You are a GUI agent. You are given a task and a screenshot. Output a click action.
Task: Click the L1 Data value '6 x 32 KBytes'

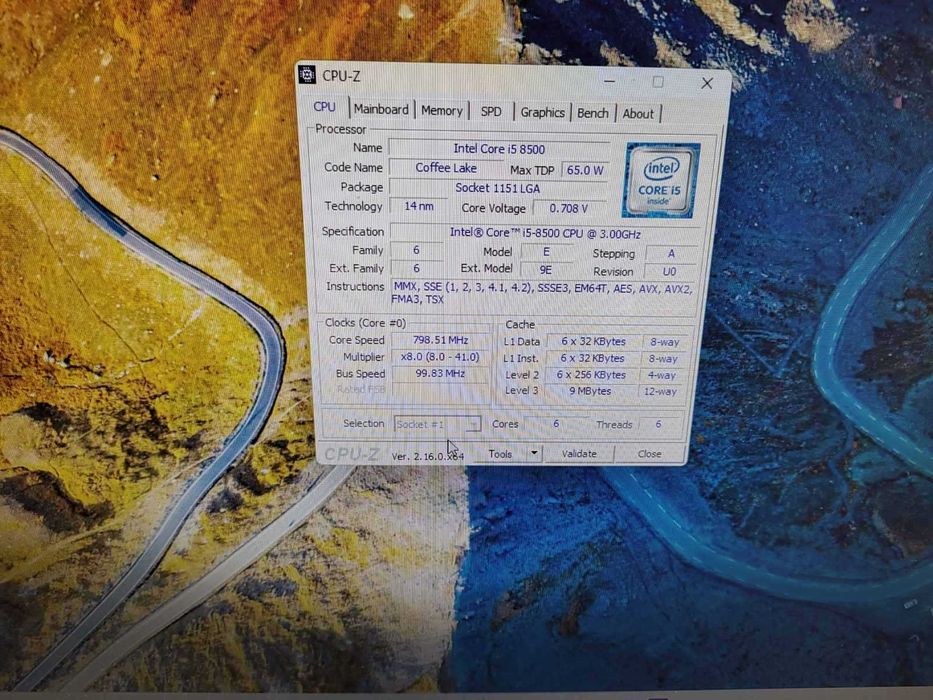click(x=593, y=342)
